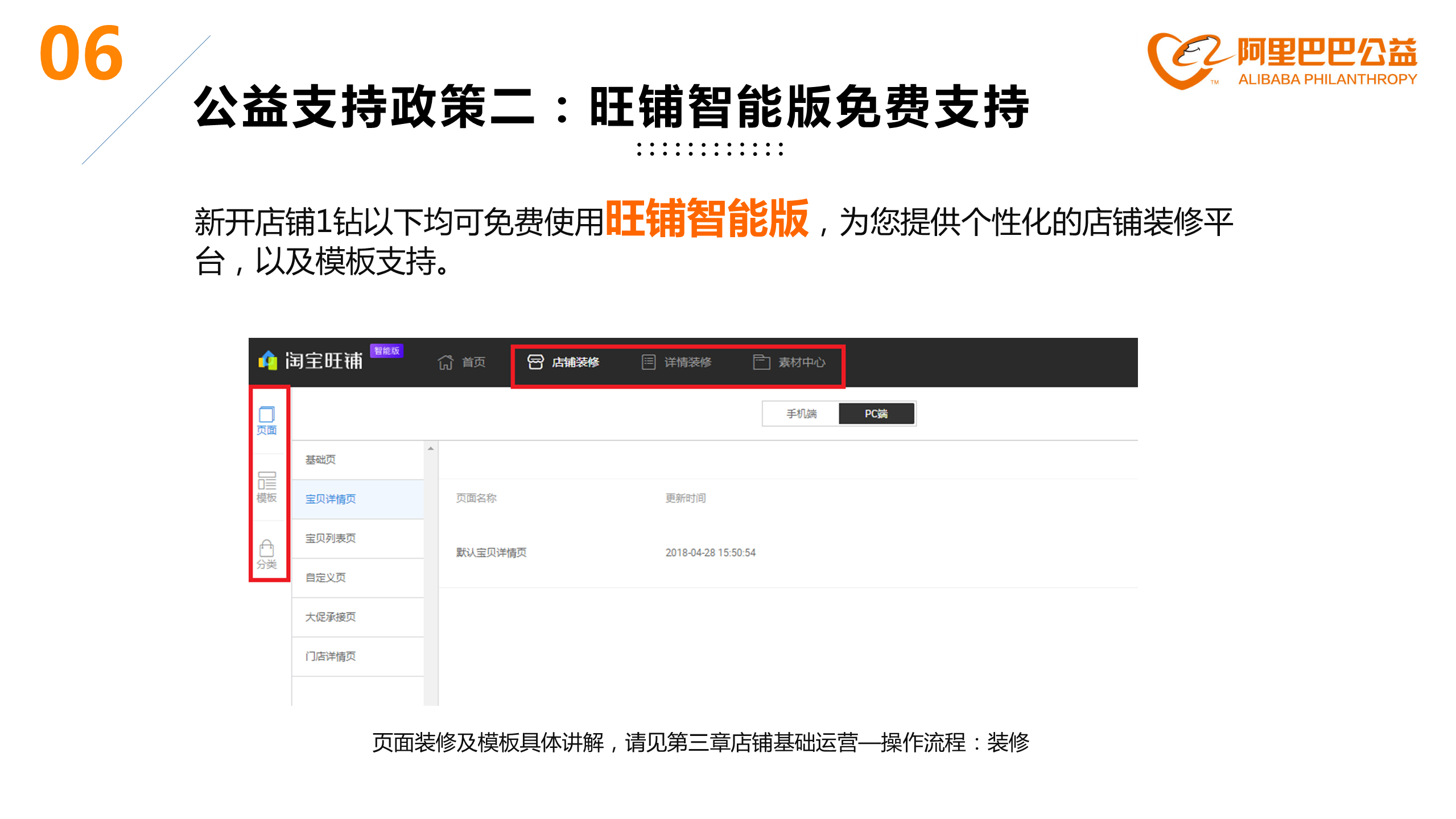Select 宝贝详情页 in page list
Viewport: 1456px width, 819px height.
(358, 499)
